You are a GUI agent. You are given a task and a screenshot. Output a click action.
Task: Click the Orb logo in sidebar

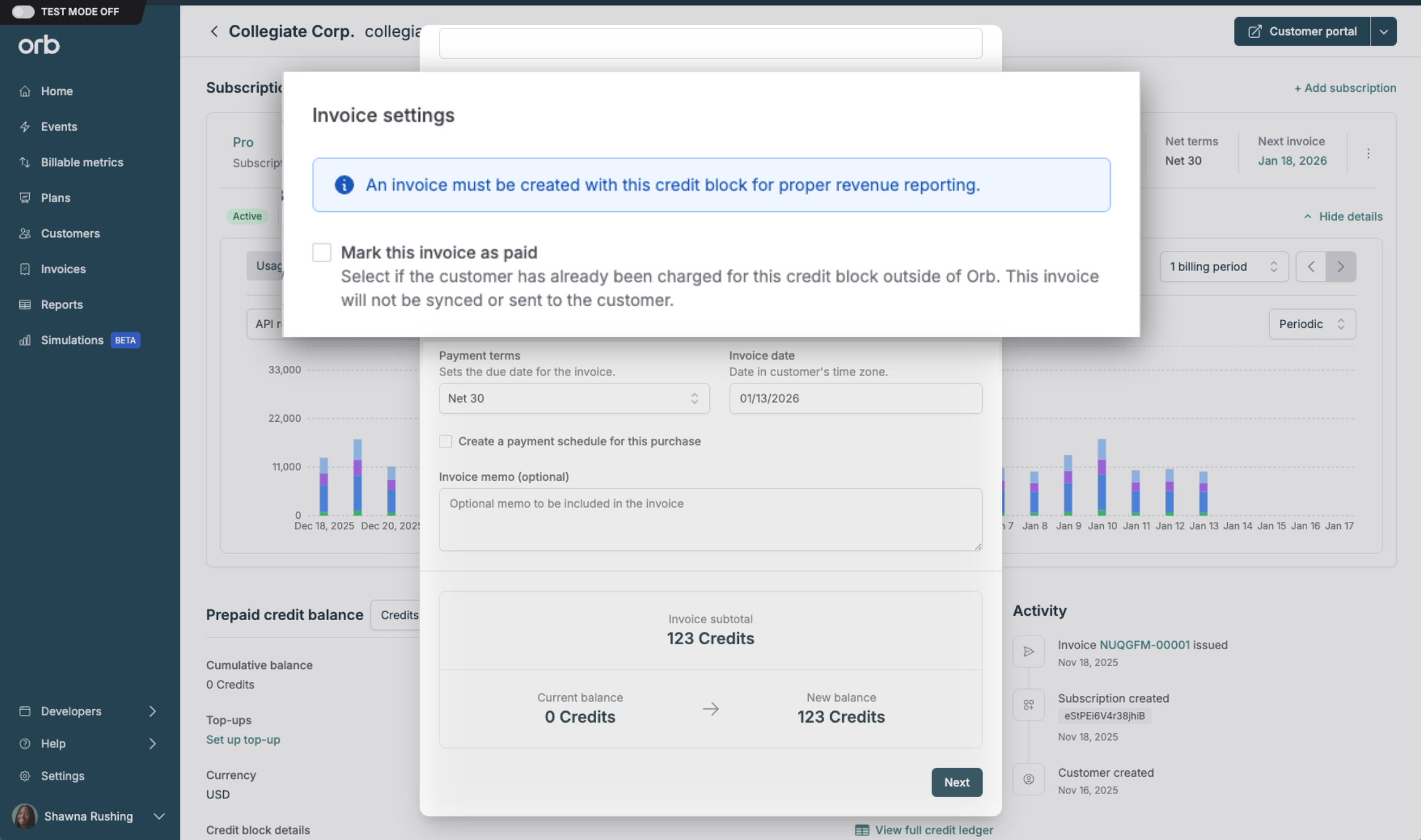pyautogui.click(x=39, y=45)
